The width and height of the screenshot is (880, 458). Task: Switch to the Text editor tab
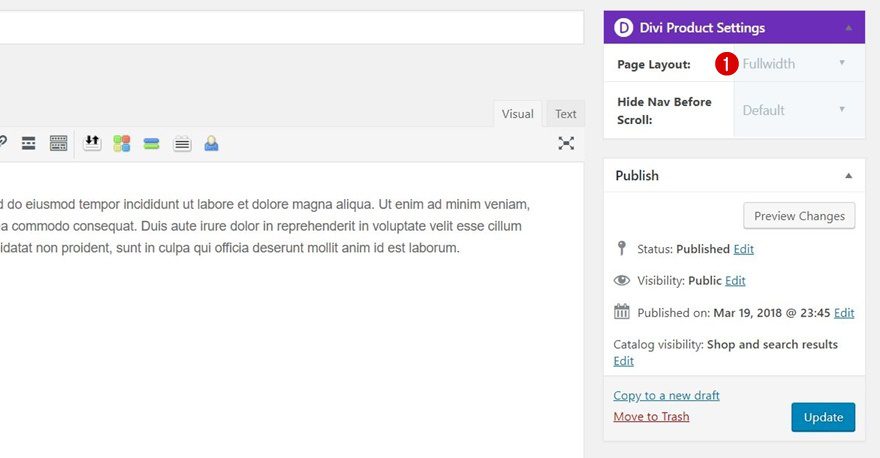click(x=566, y=114)
